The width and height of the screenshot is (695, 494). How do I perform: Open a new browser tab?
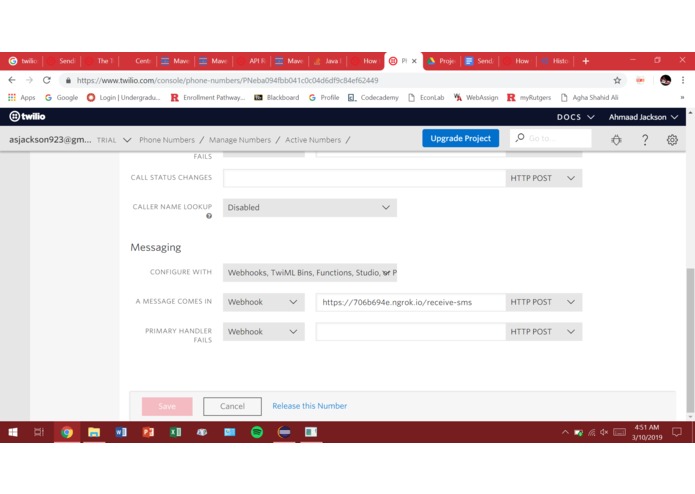[586, 61]
